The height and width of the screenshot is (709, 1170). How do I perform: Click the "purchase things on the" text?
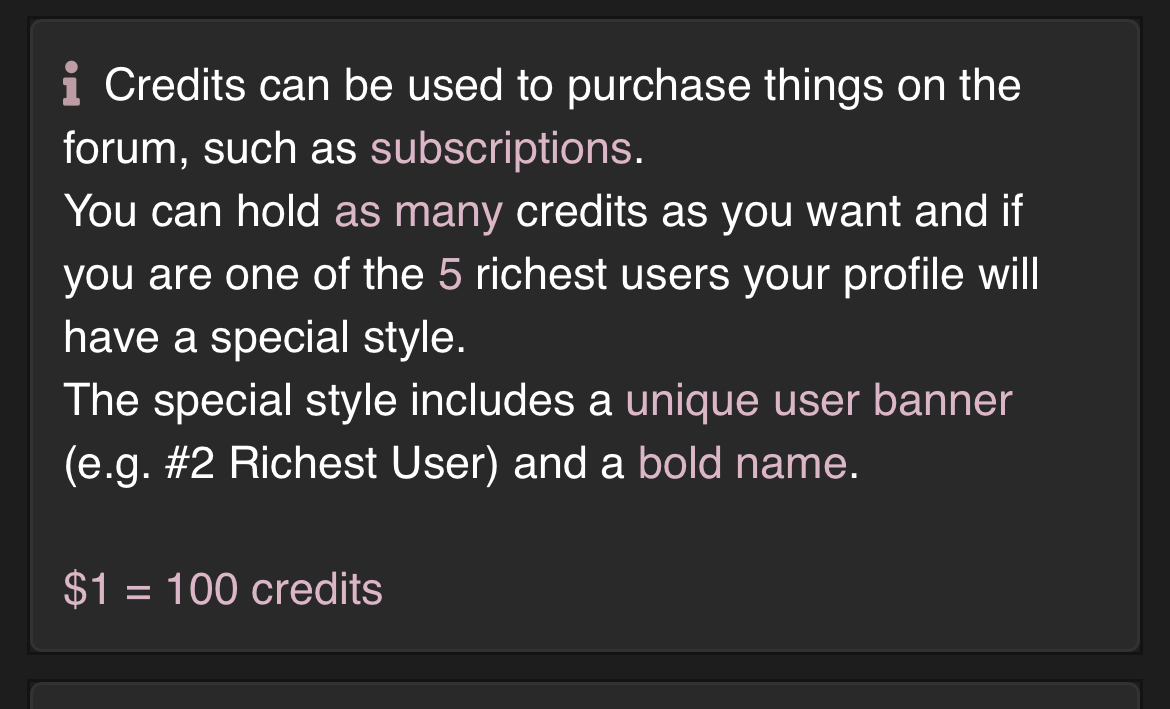794,85
